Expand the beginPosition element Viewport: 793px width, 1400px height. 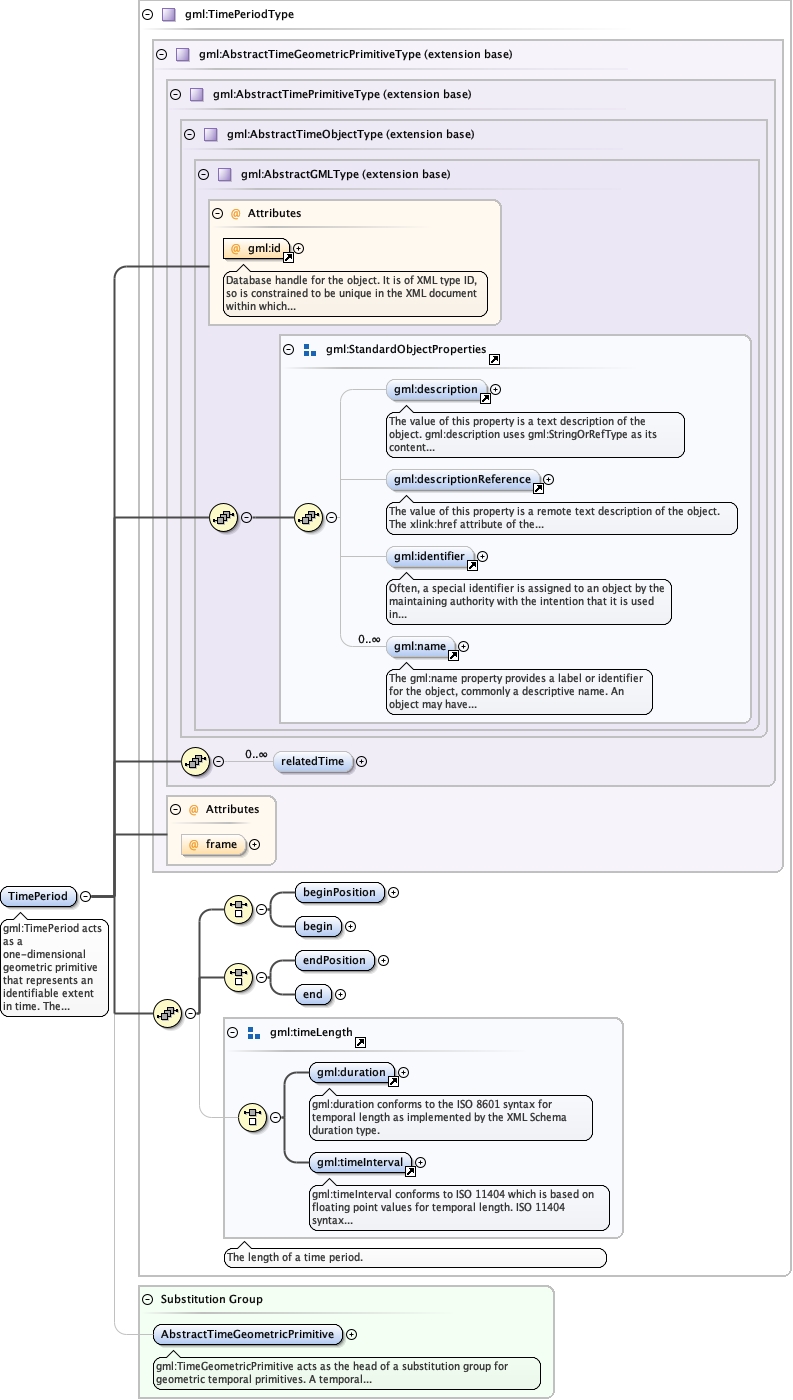tap(393, 892)
